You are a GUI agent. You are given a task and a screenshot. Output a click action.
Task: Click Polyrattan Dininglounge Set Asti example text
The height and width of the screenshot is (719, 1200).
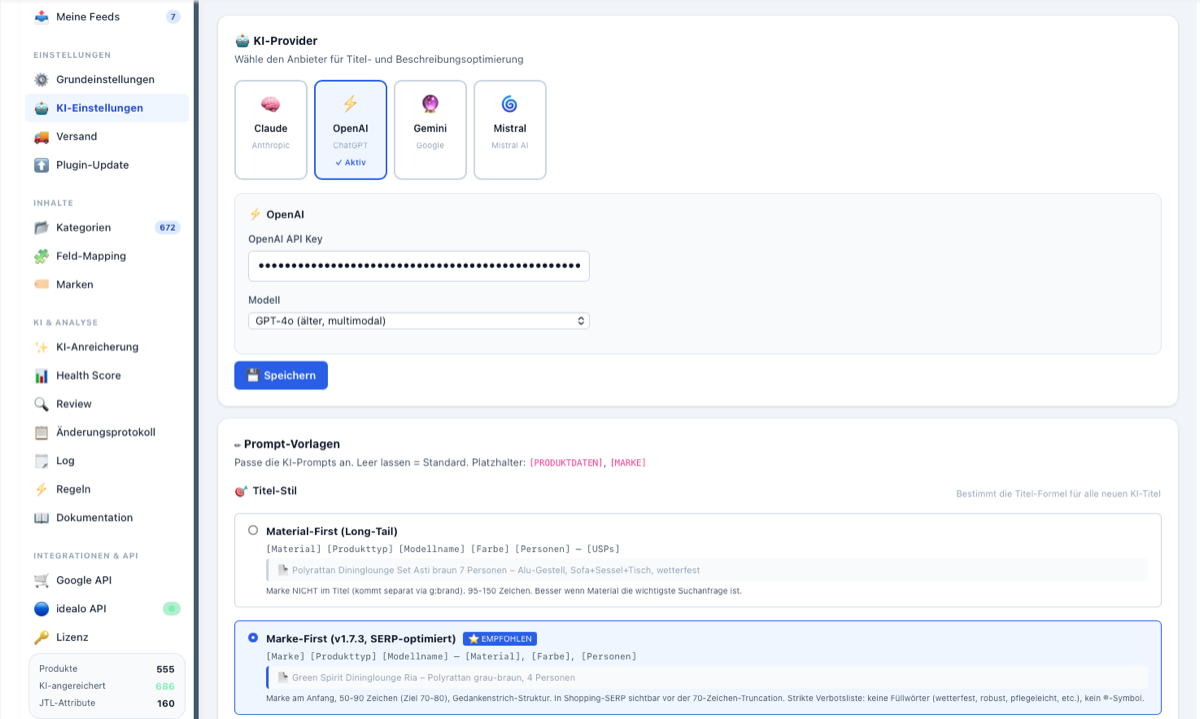495,570
